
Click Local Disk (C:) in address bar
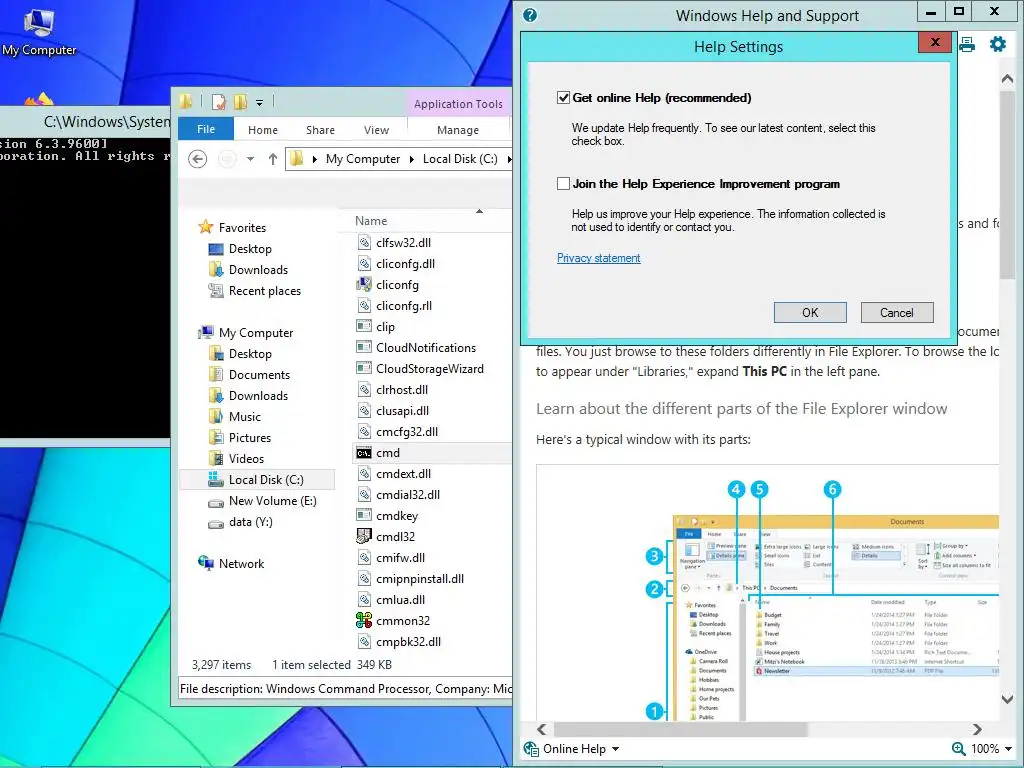460,159
